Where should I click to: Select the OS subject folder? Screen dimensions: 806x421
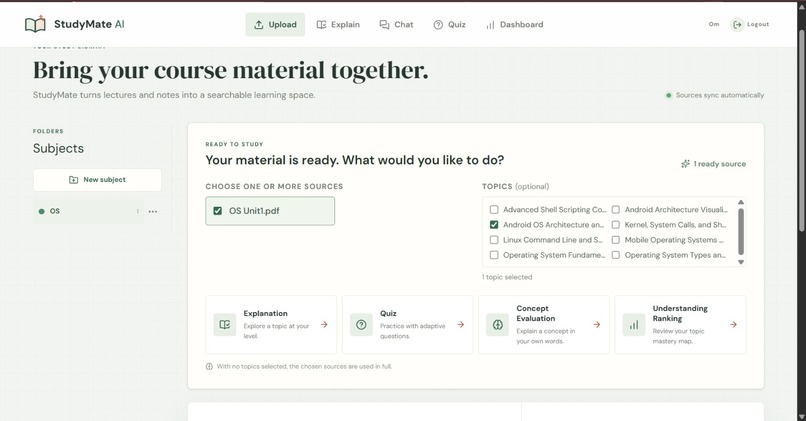pos(87,211)
